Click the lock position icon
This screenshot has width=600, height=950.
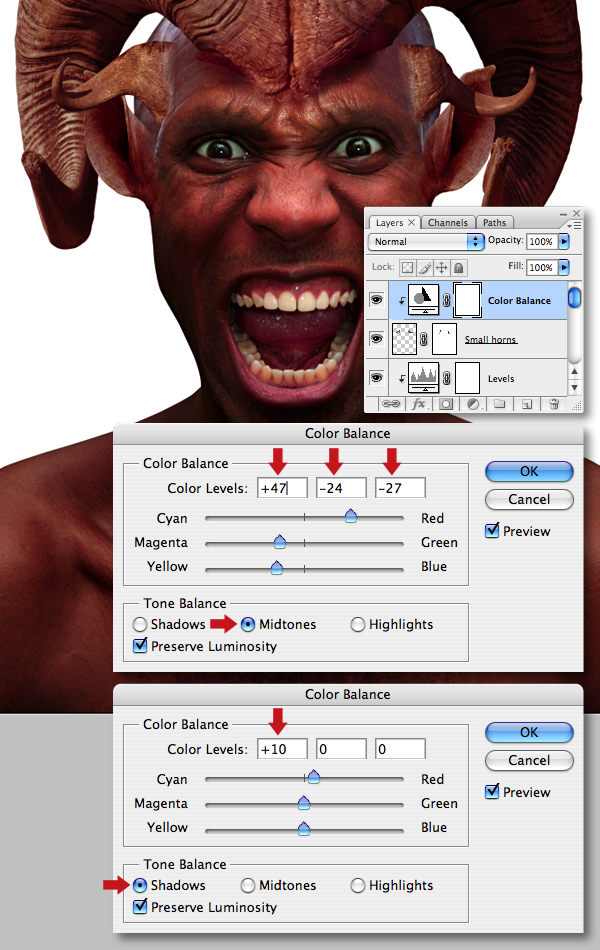click(442, 267)
